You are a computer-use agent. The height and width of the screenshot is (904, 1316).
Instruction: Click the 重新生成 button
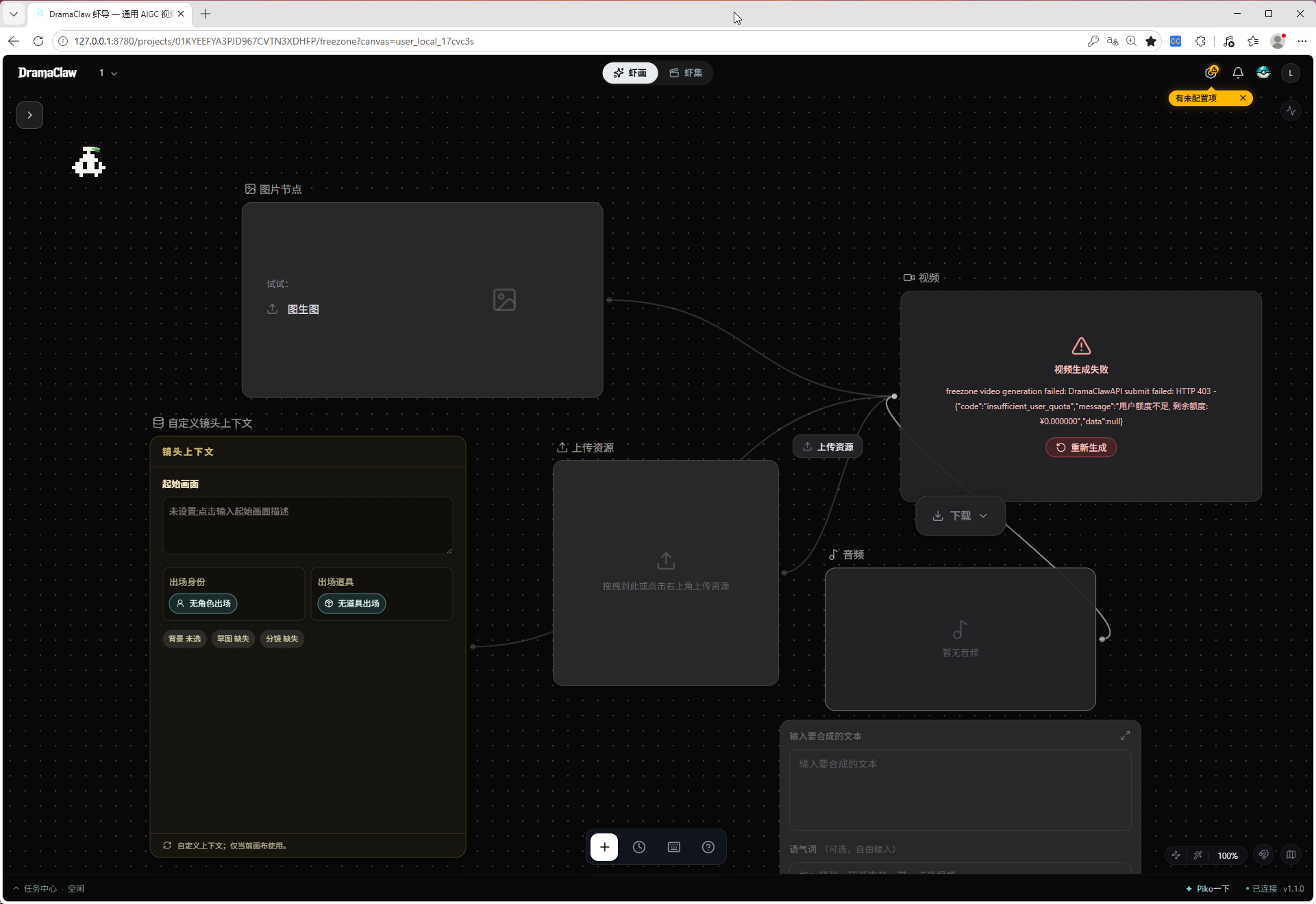[1081, 448]
